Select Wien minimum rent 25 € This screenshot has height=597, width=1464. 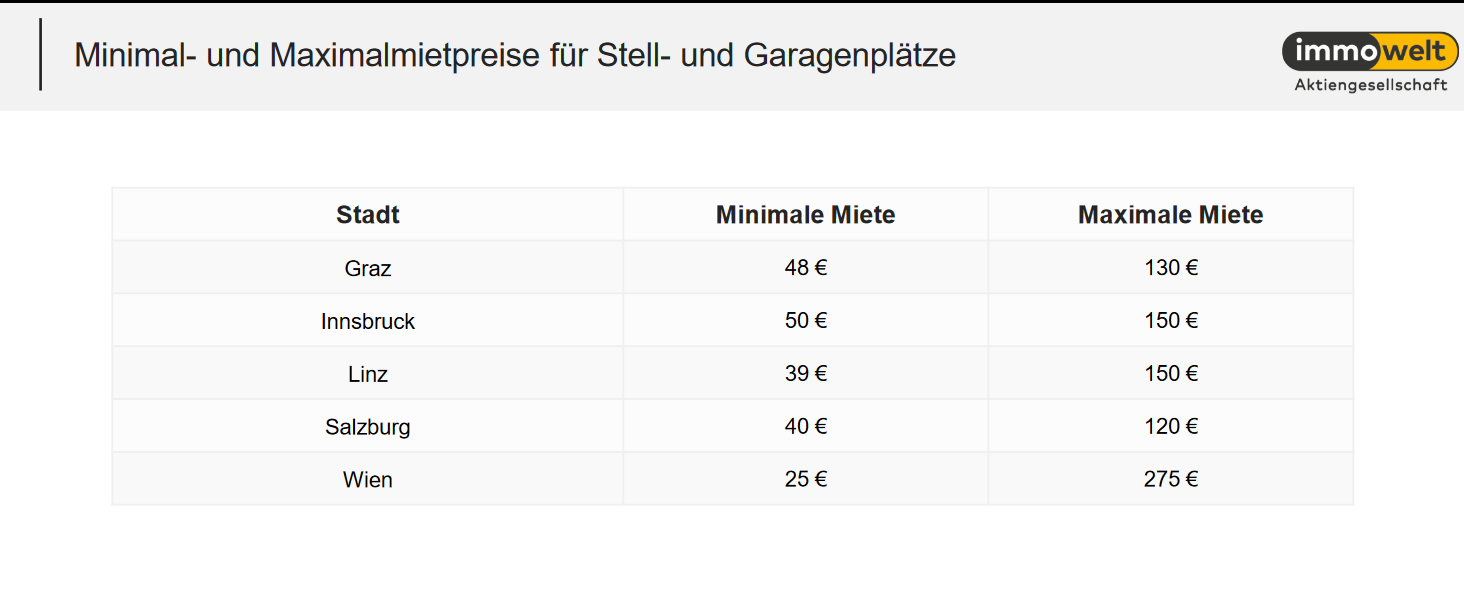[806, 480]
